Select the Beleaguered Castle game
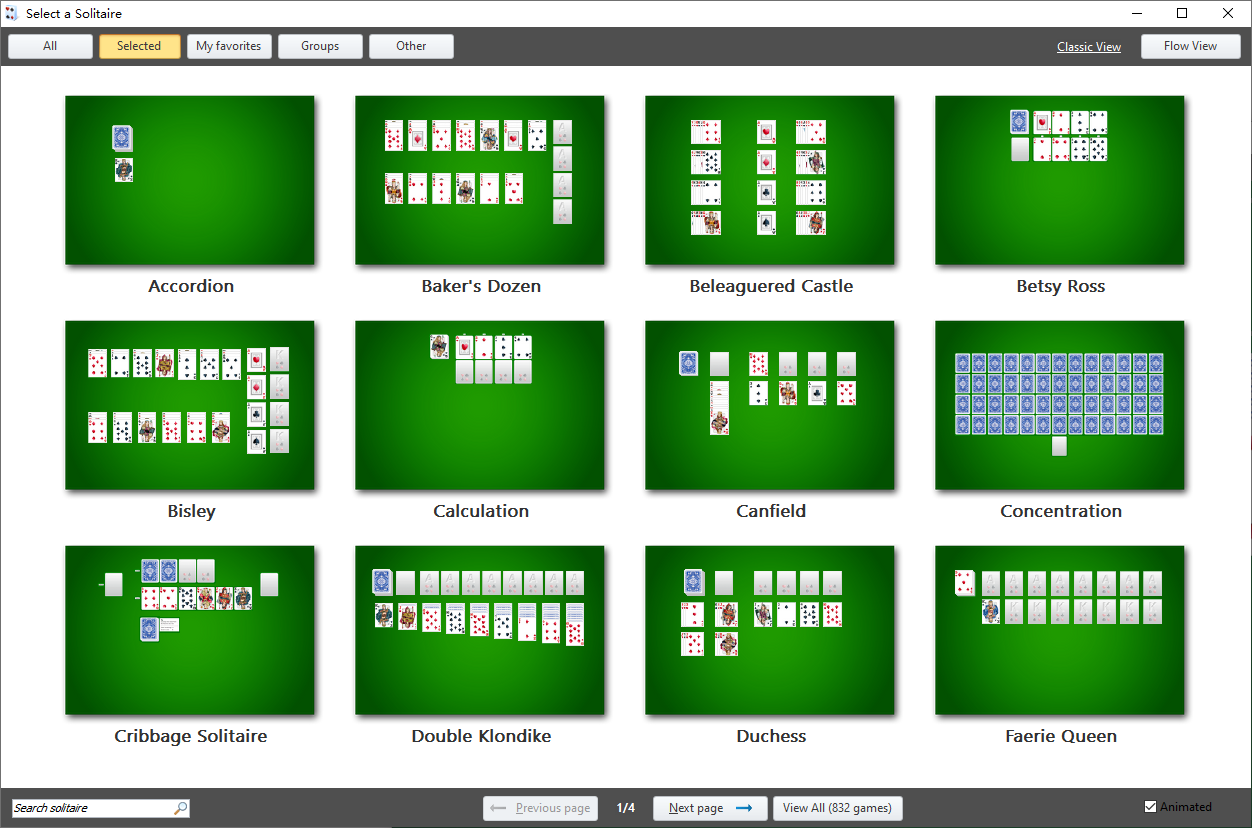This screenshot has width=1252, height=828. (x=770, y=180)
